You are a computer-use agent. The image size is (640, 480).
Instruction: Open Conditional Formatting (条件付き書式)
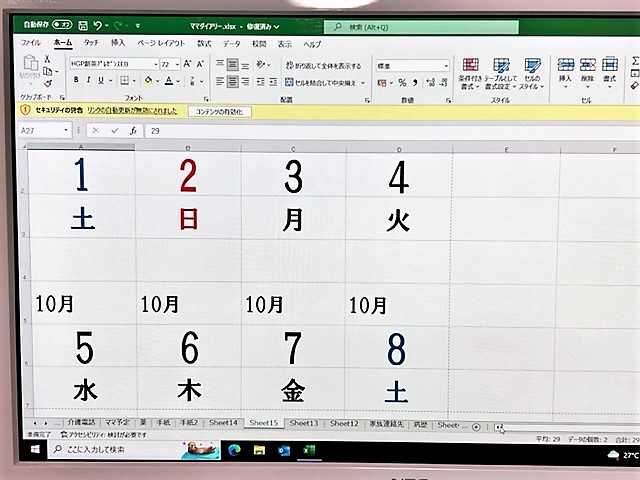click(x=470, y=73)
